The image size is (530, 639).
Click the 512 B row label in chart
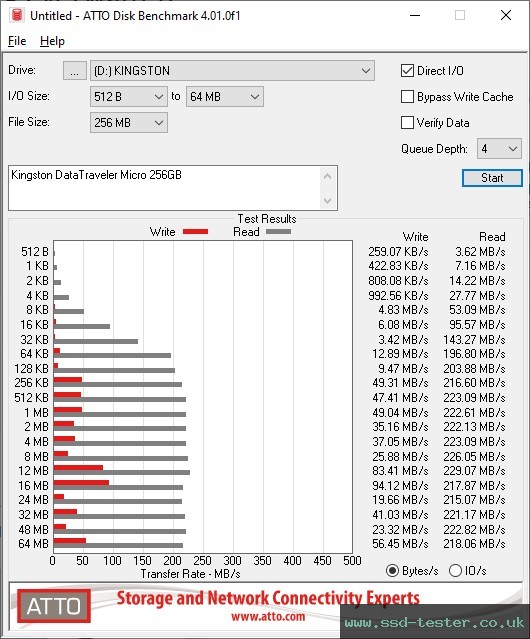(35, 252)
